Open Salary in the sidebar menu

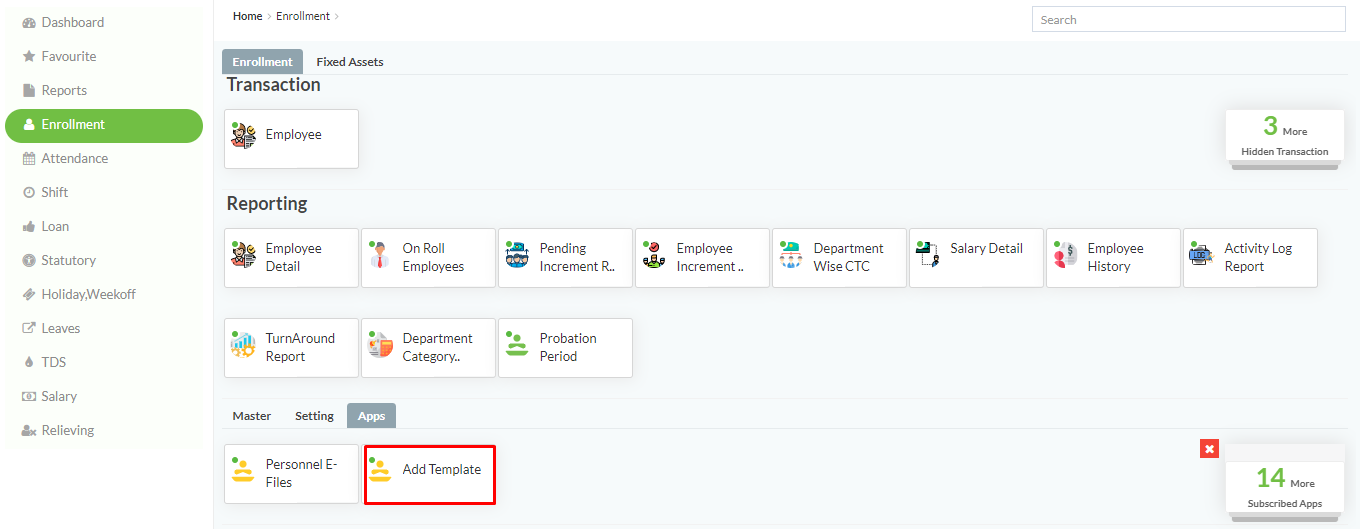[x=104, y=396]
